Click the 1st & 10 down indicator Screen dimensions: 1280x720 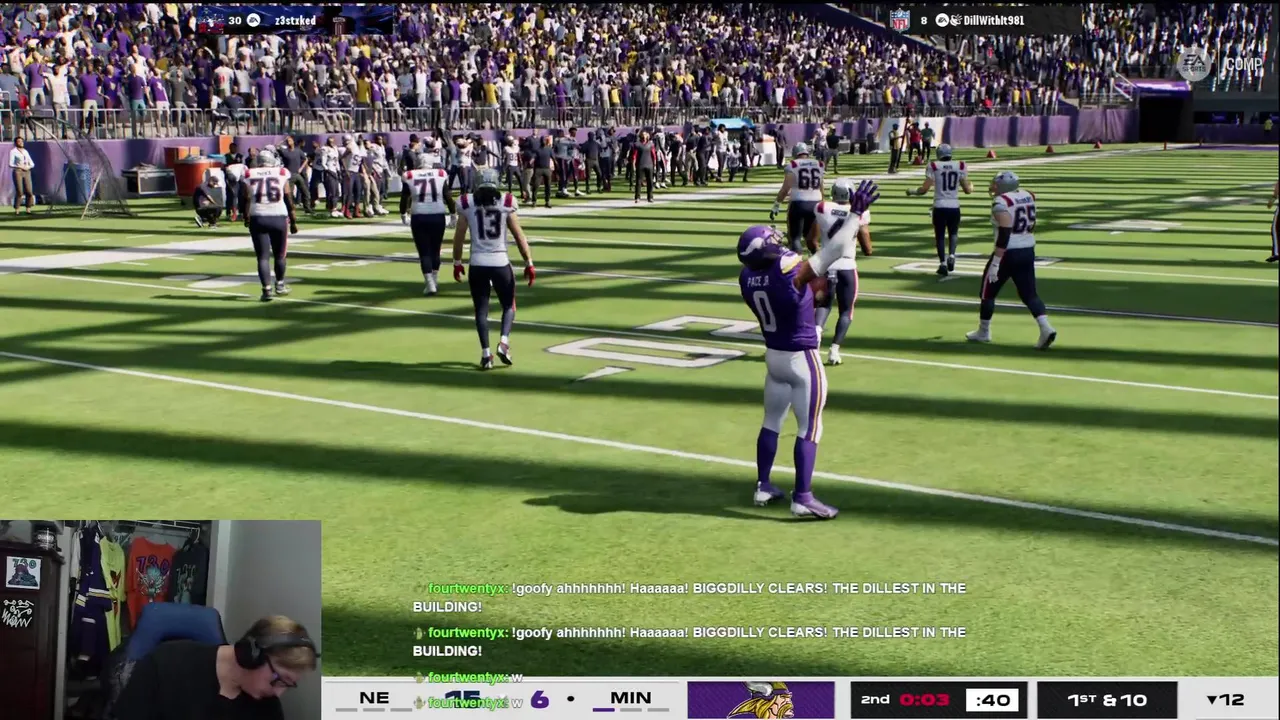[x=1107, y=699]
